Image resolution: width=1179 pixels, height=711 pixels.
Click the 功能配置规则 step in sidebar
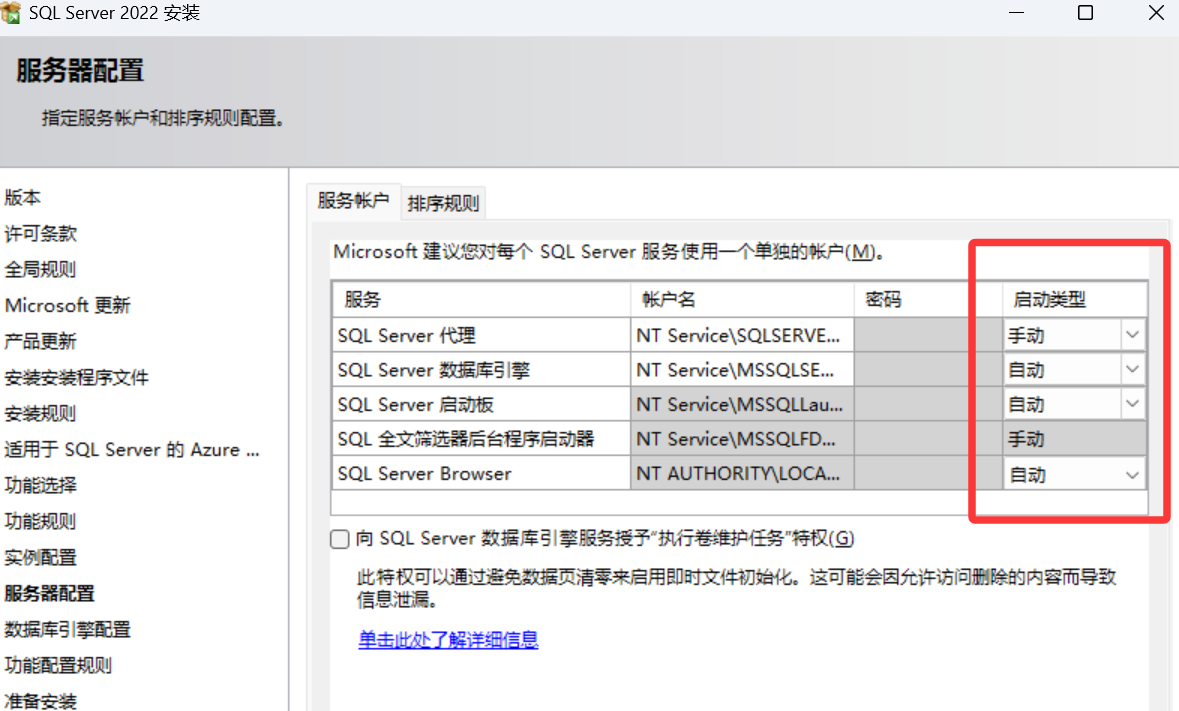point(59,666)
